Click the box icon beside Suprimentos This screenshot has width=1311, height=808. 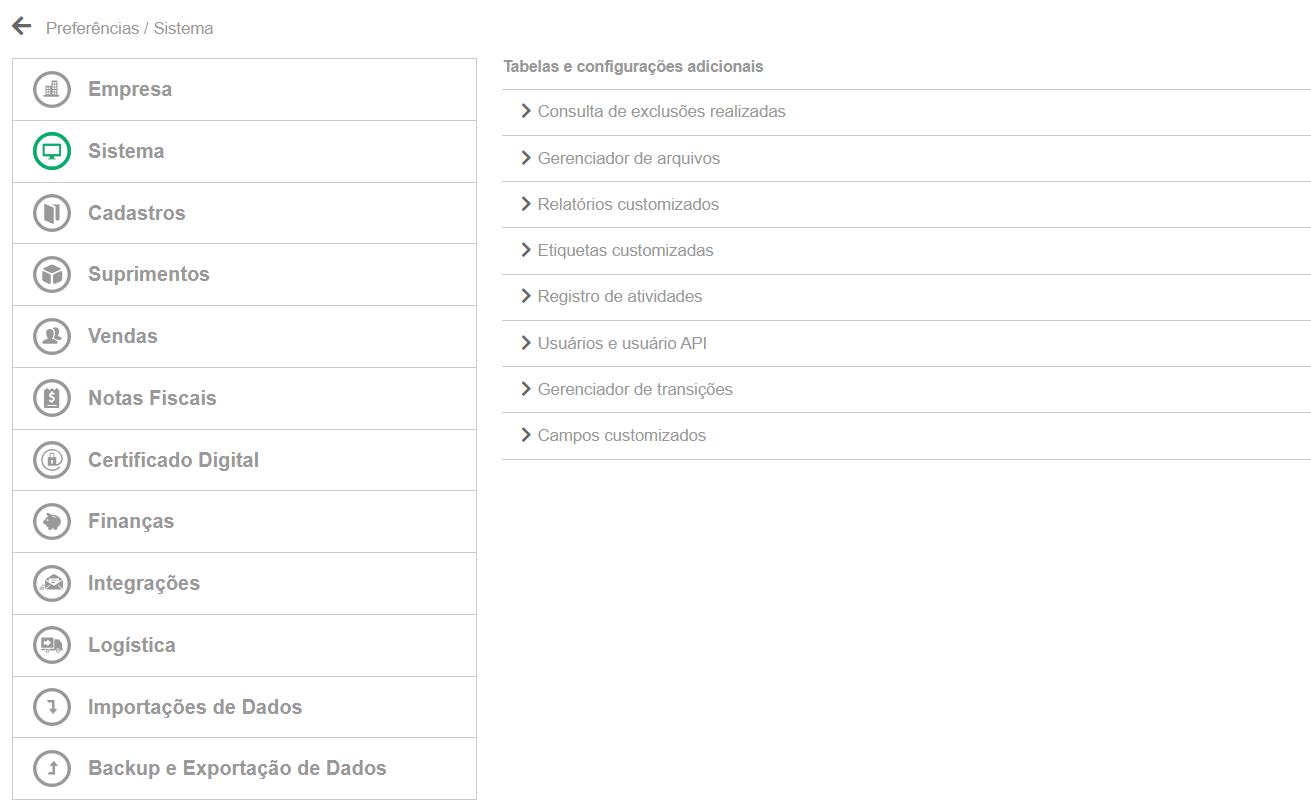(52, 274)
